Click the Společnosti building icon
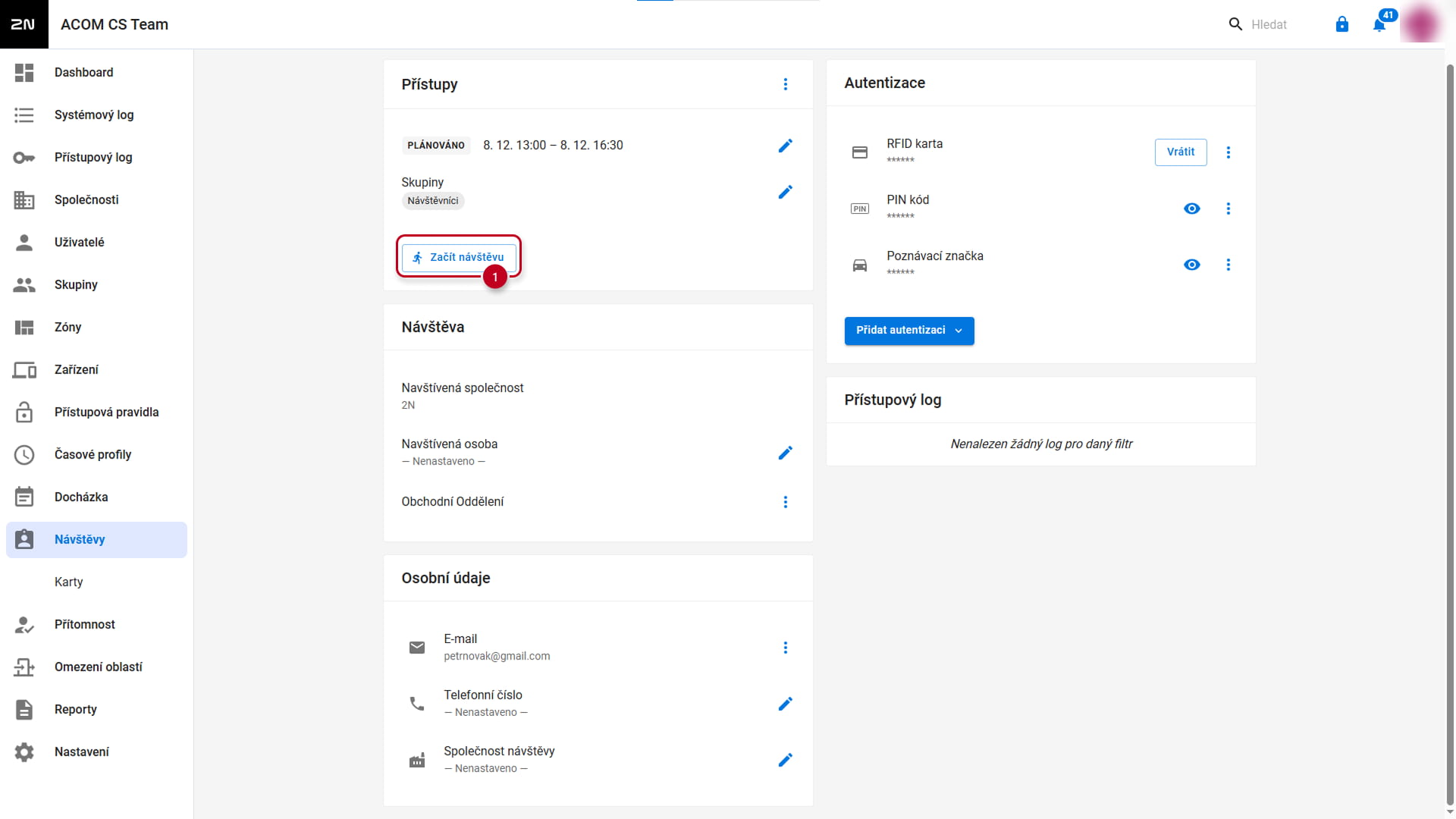The width and height of the screenshot is (1456, 819). tap(24, 200)
